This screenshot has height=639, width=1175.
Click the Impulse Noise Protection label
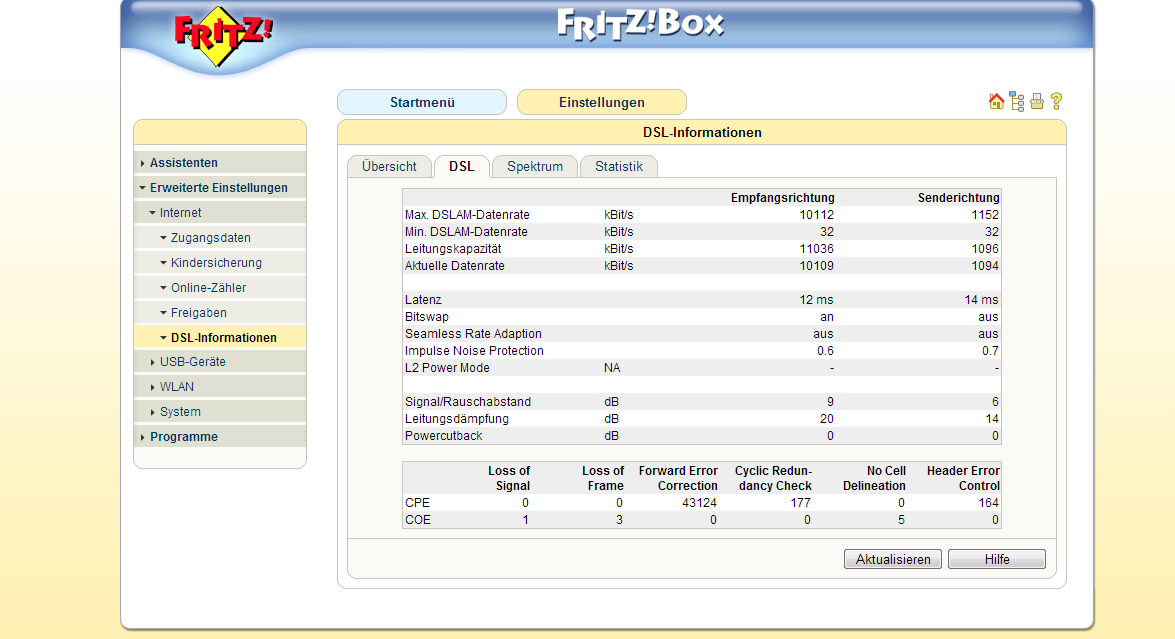[474, 351]
